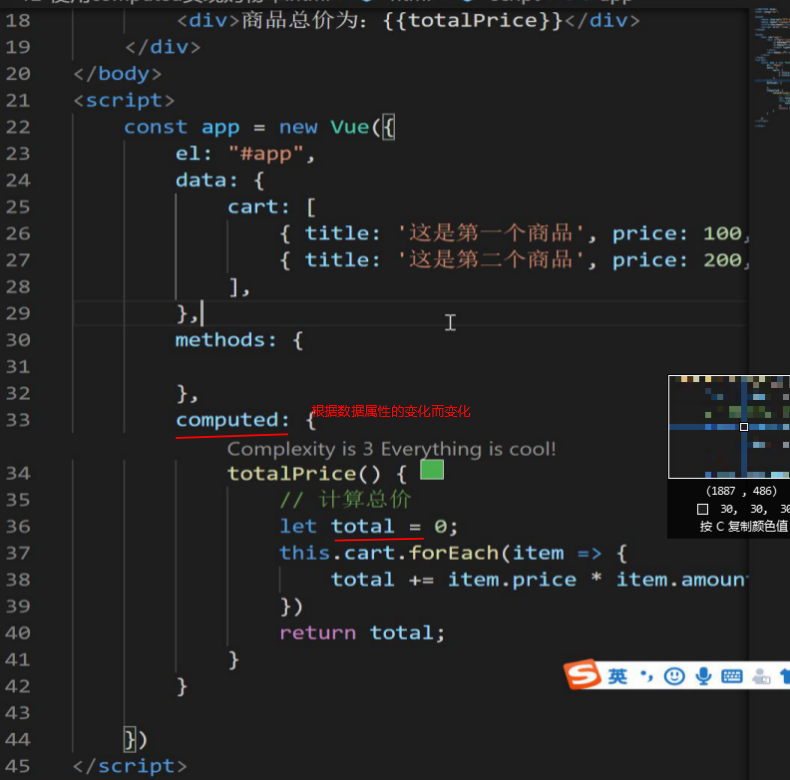The height and width of the screenshot is (780, 790).
Task: Click the "// 计算总价" comment
Action: point(346,500)
